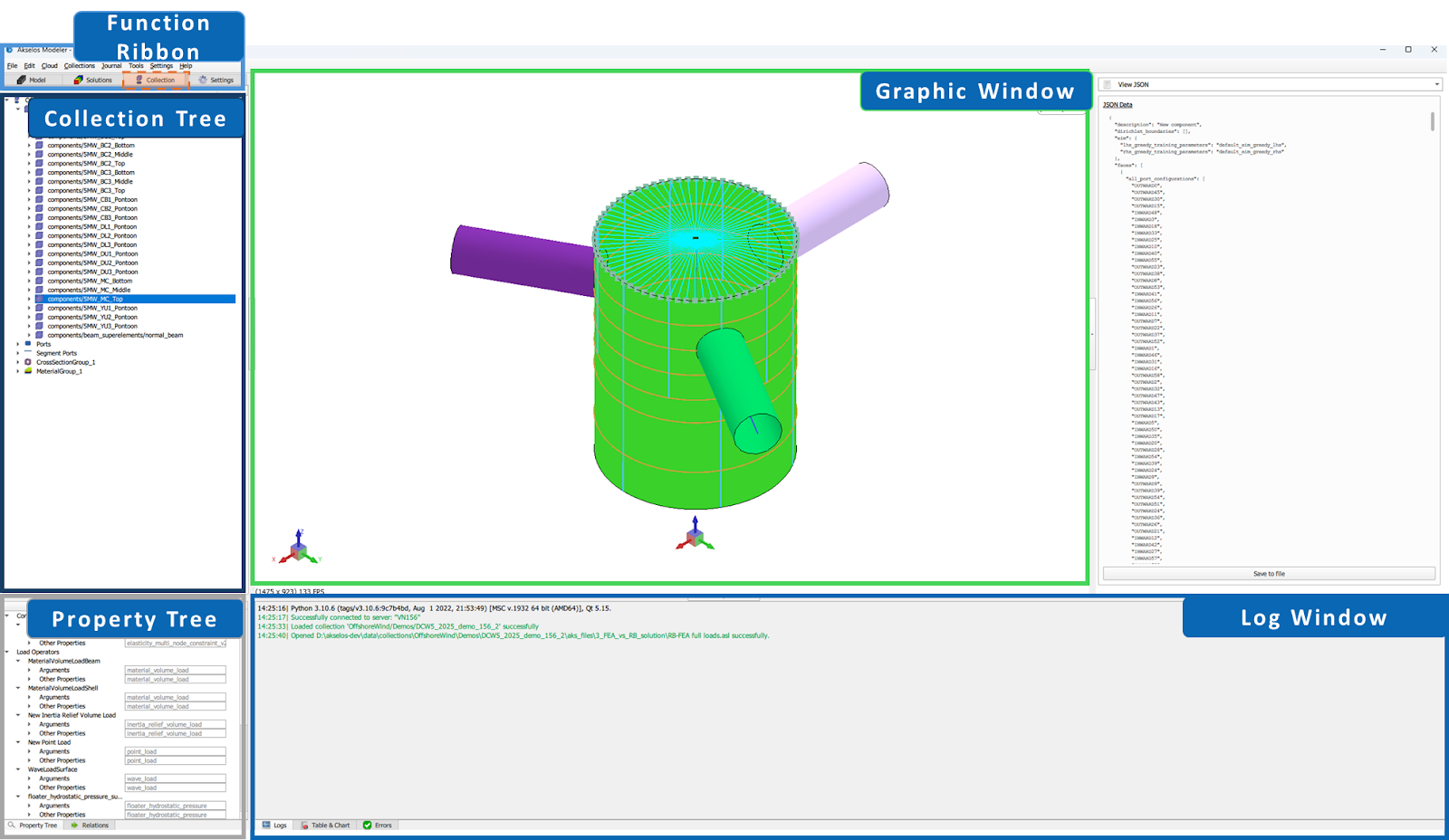
Task: Click the point_load field beside New Point Load Arguments
Action: point(175,751)
